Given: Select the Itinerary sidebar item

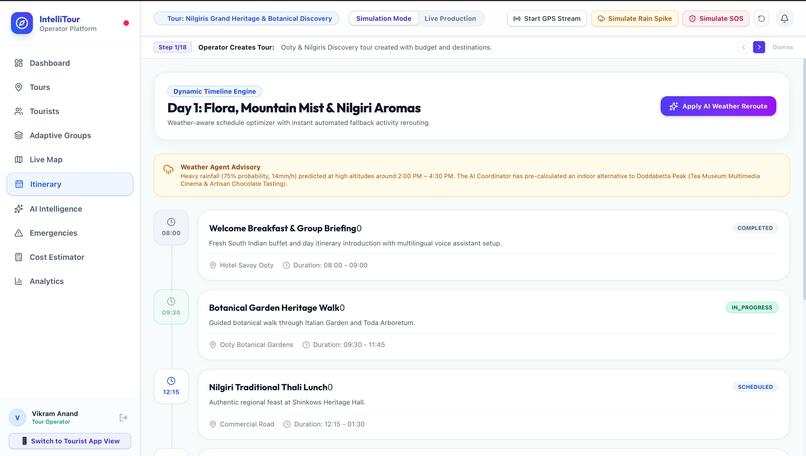Looking at the screenshot, I should click(x=70, y=184).
